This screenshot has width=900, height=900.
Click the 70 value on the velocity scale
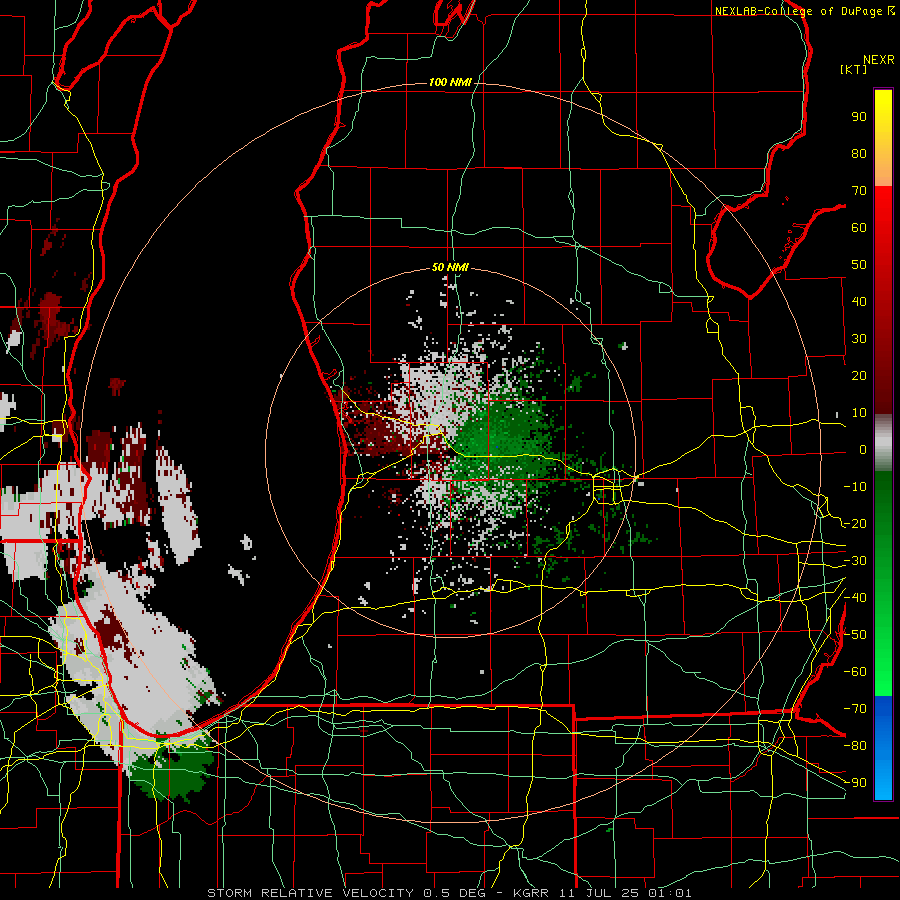click(x=859, y=191)
